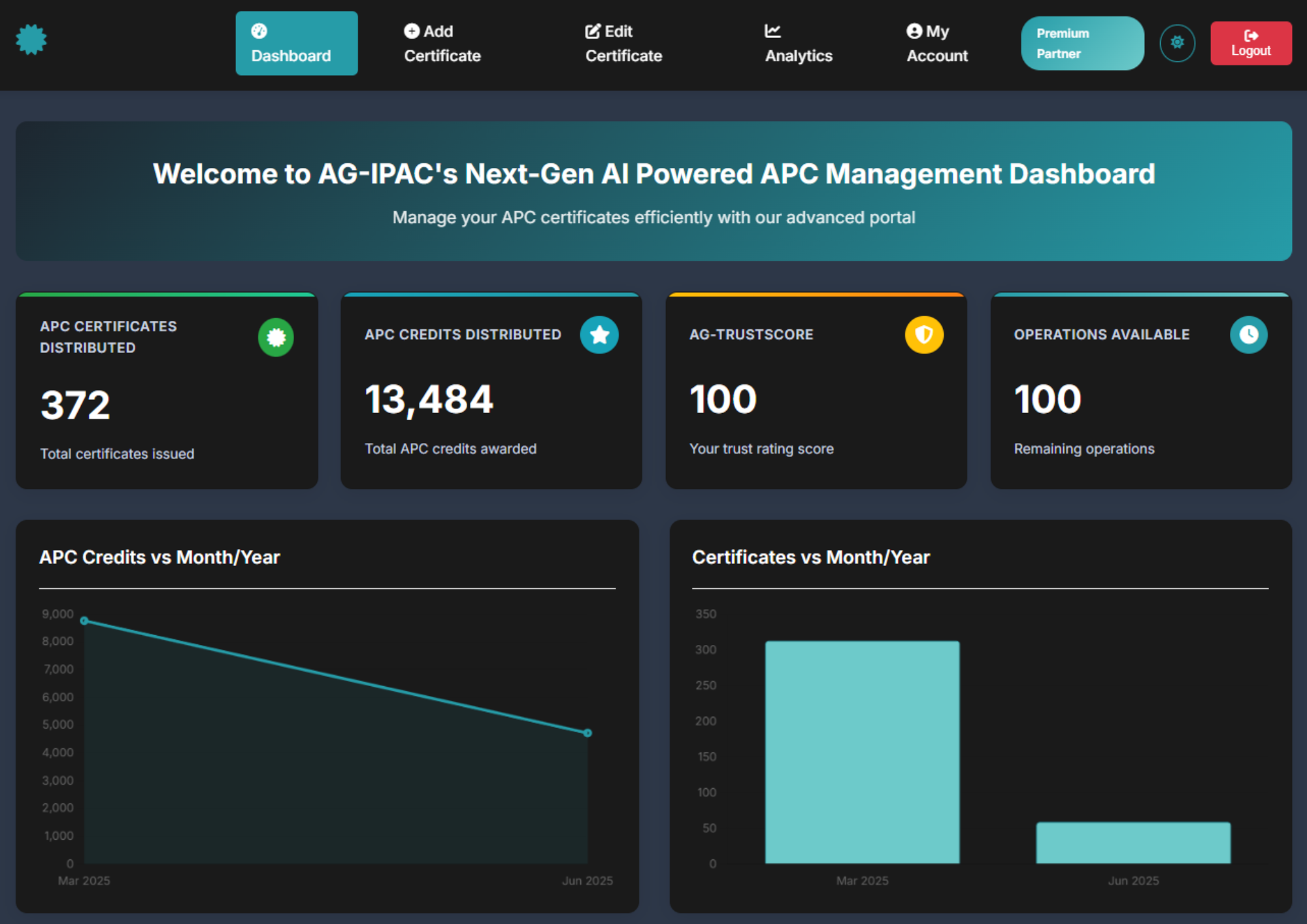Open the My Account page
The height and width of the screenshot is (924, 1307).
click(936, 43)
